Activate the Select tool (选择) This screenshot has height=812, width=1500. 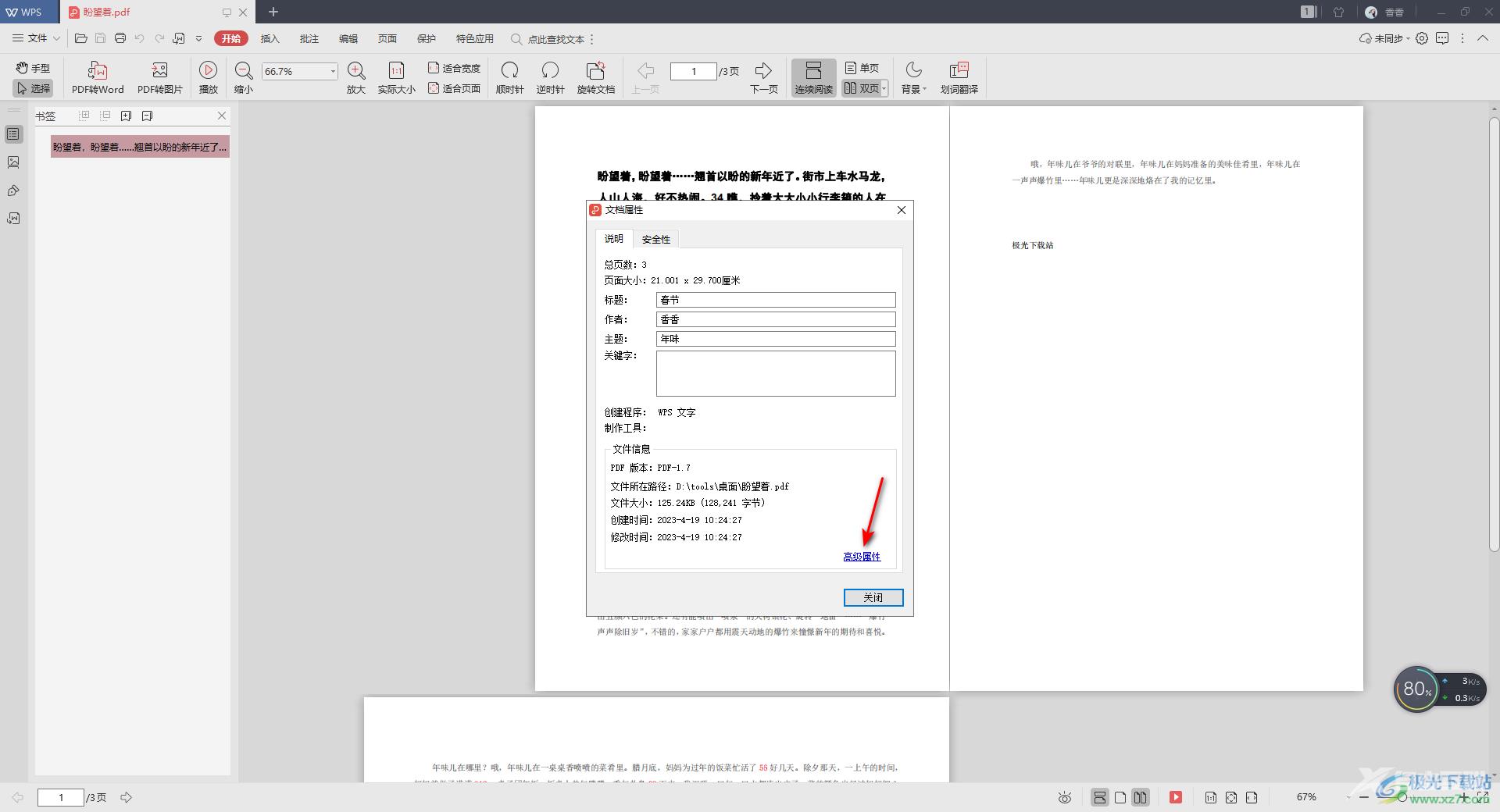click(33, 88)
